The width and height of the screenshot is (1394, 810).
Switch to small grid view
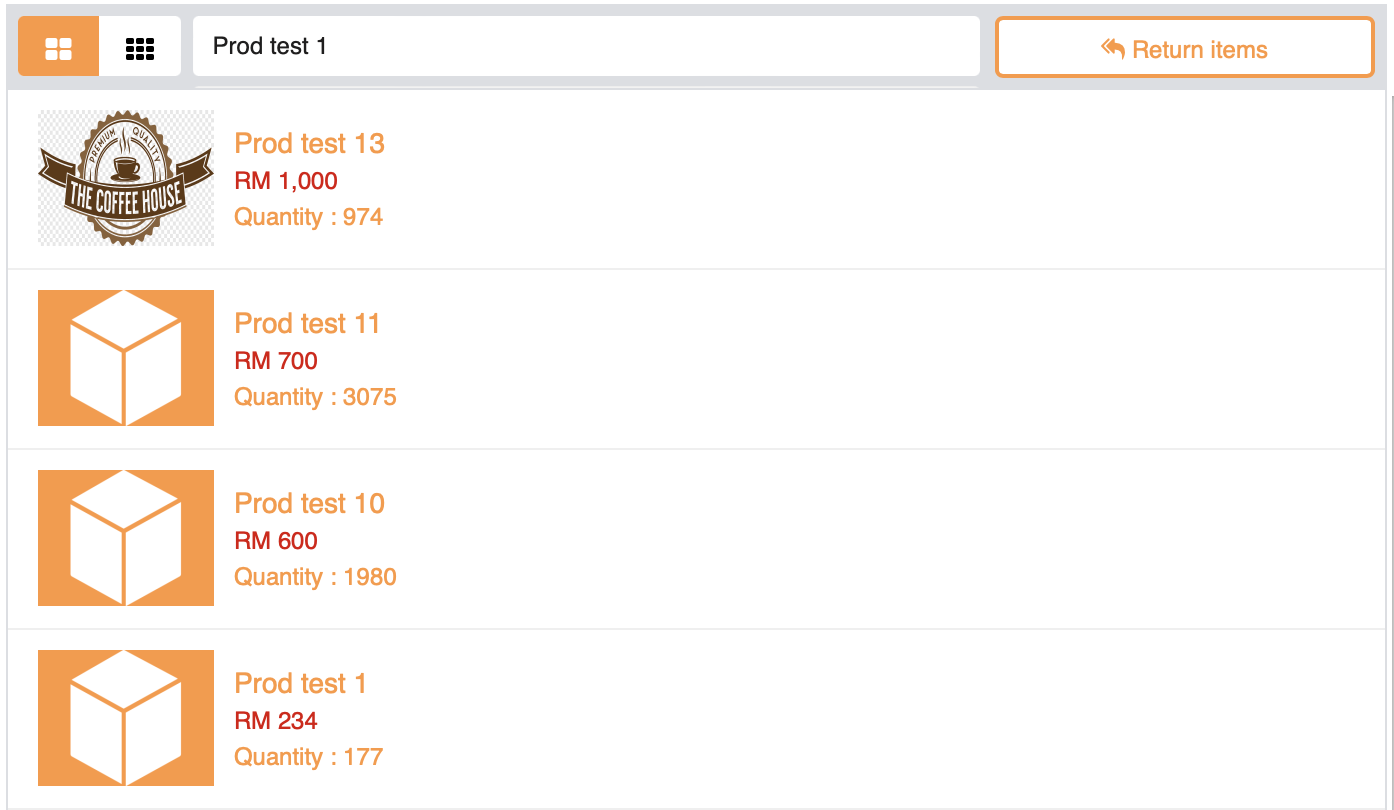tap(140, 47)
